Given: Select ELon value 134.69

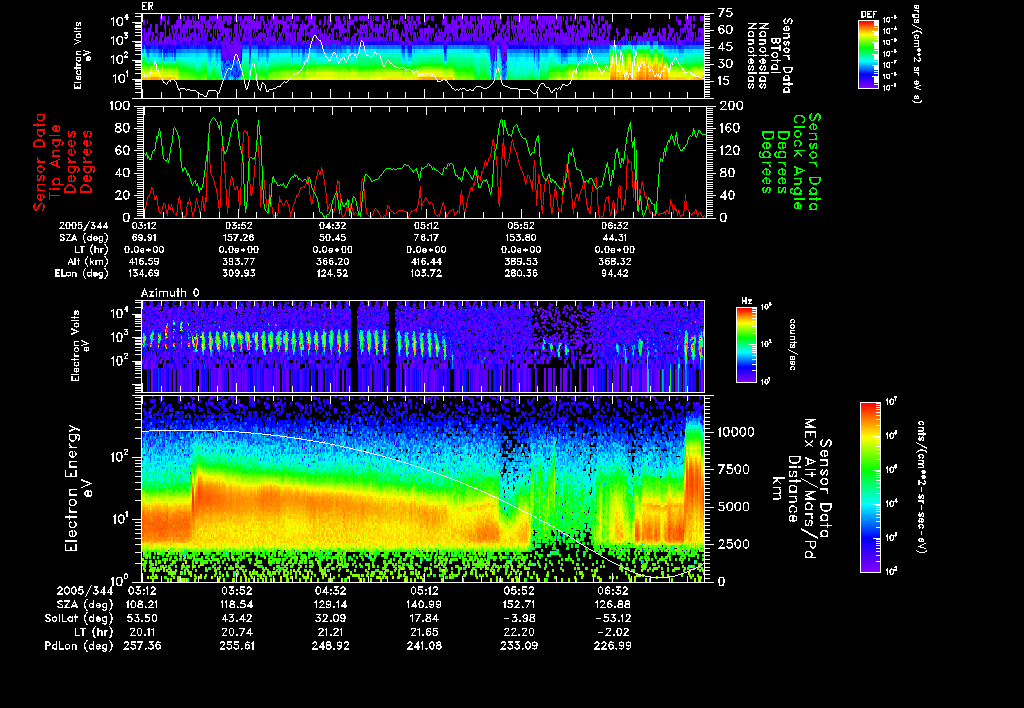Looking at the screenshot, I should coord(144,273).
